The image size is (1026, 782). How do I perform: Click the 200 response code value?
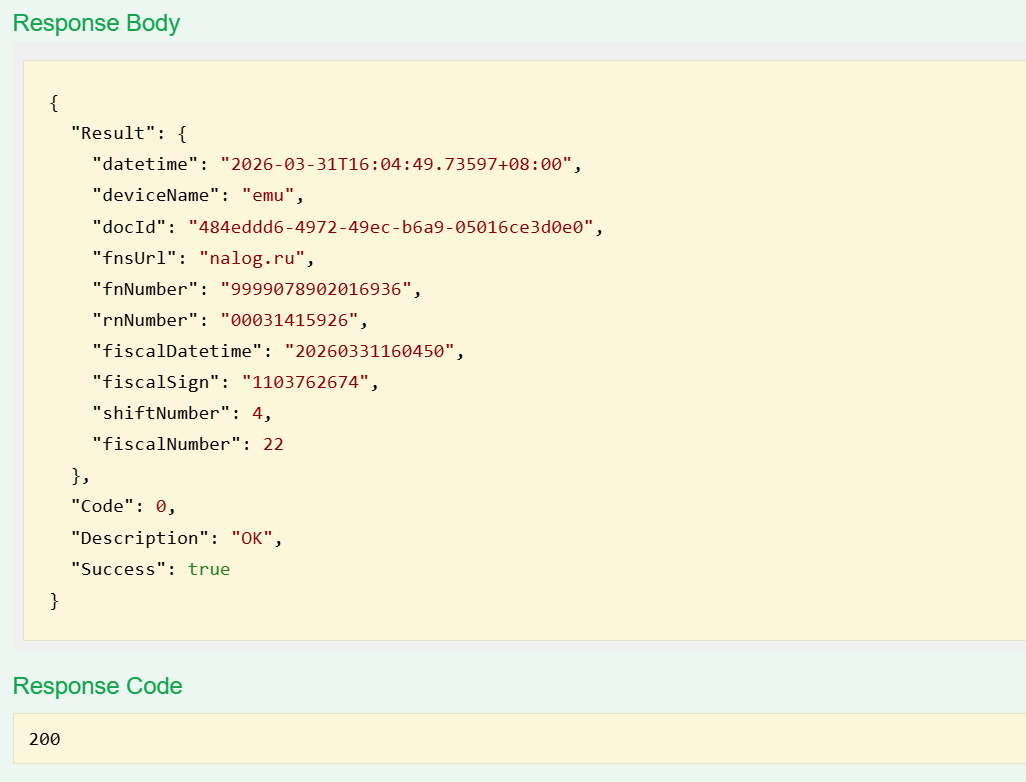click(44, 739)
